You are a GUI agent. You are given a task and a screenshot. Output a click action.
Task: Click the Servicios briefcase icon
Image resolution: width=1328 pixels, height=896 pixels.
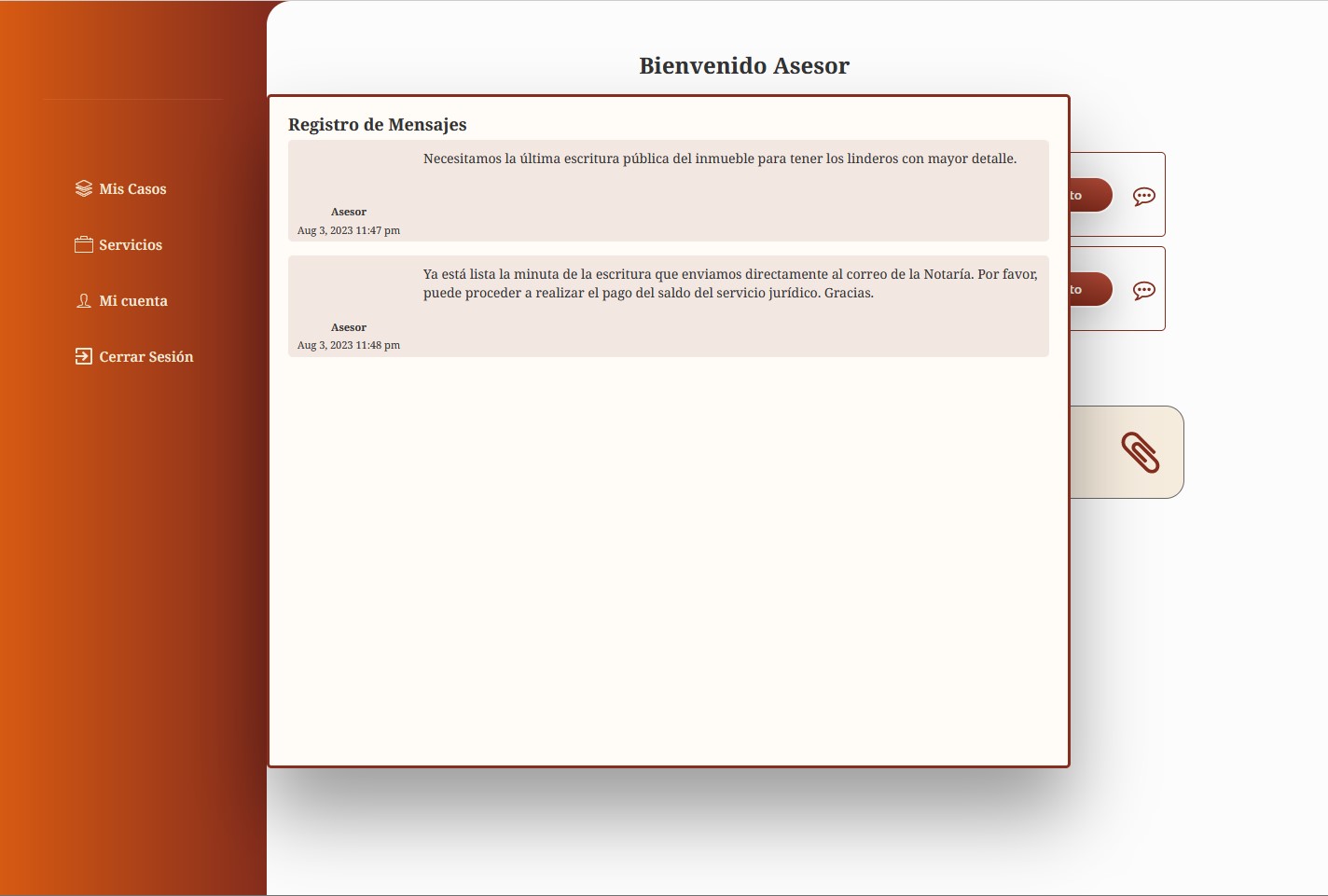[x=84, y=244]
